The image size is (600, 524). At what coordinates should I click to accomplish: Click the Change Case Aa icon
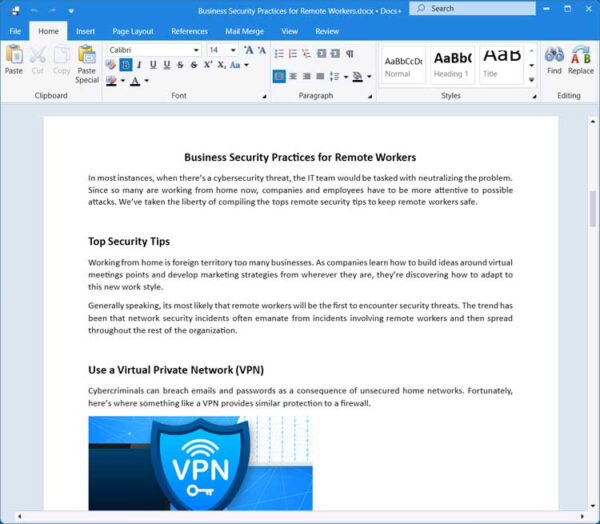(235, 65)
